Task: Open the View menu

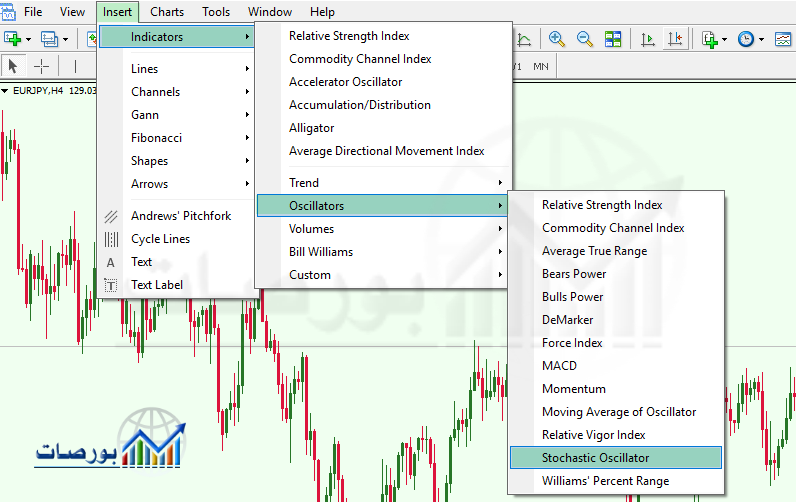Action: 72,12
